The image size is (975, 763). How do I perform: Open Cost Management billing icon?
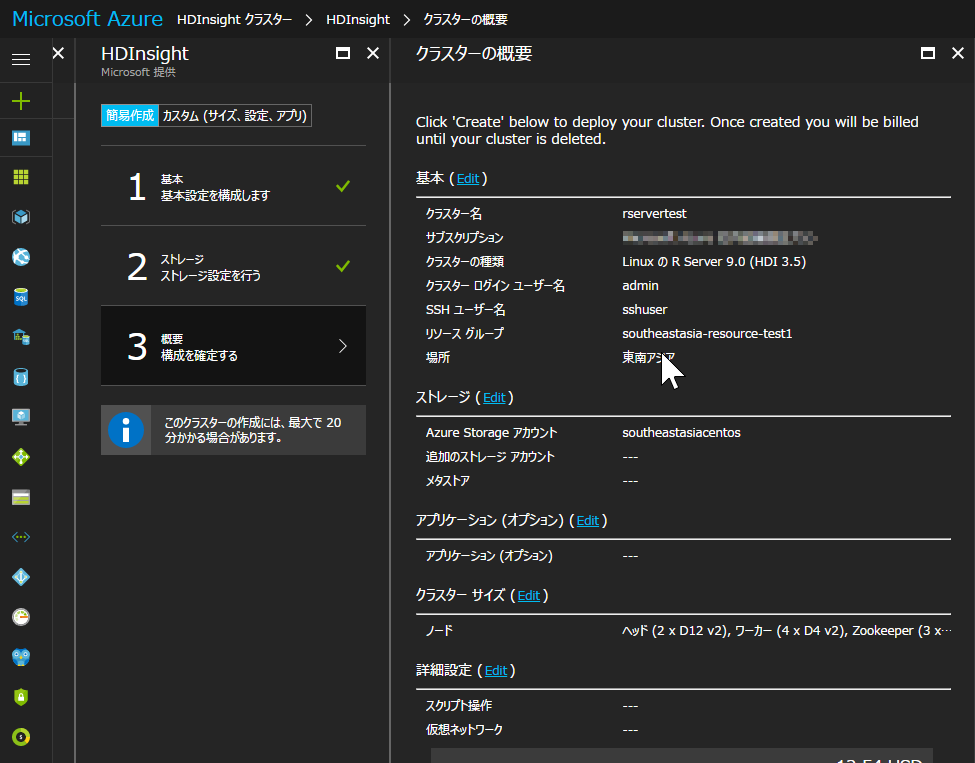[x=21, y=737]
